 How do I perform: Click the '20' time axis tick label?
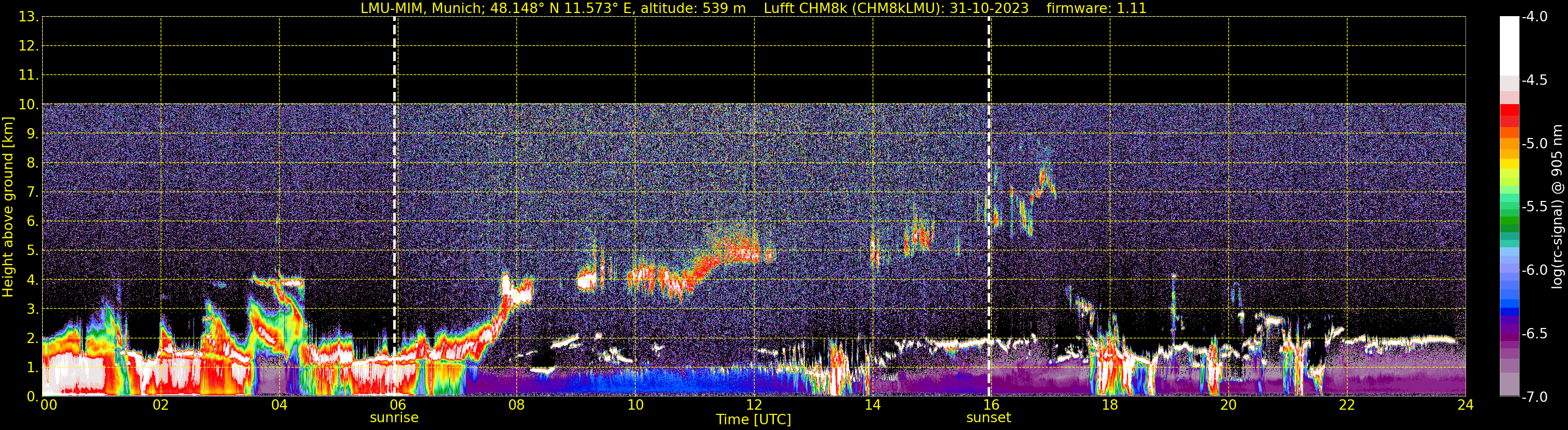tap(1229, 405)
